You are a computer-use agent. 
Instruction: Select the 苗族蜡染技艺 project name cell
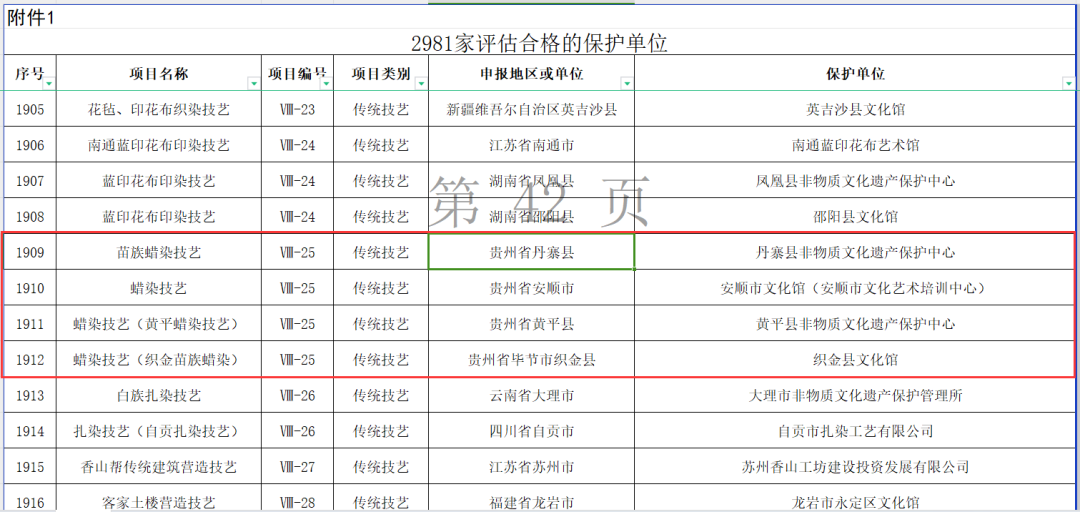(x=159, y=252)
